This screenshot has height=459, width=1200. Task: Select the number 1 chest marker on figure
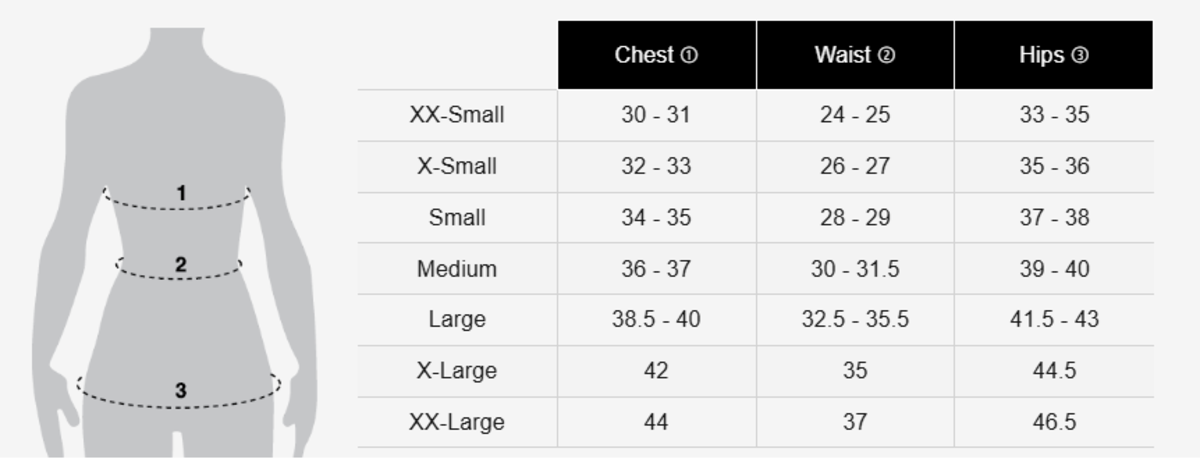point(181,193)
